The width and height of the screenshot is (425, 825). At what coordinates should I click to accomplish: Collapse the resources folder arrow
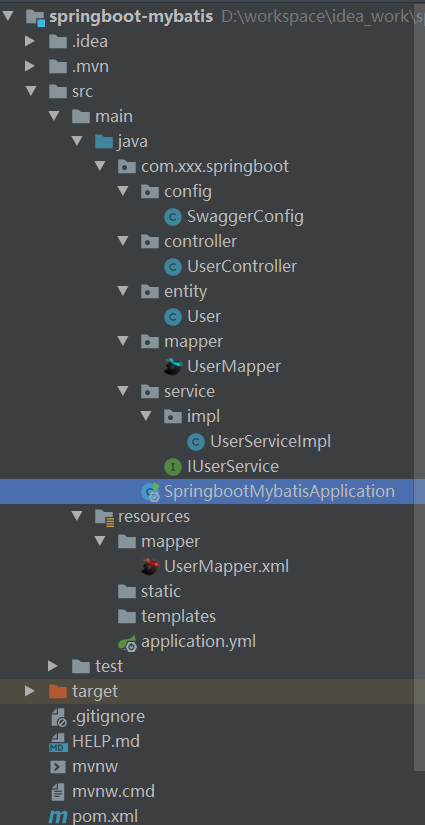[x=77, y=516]
